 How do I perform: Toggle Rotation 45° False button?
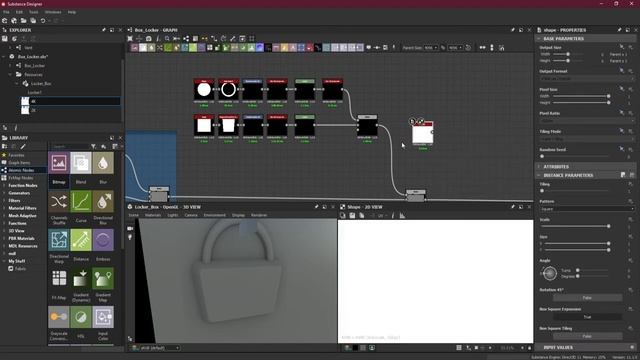pos(587,298)
